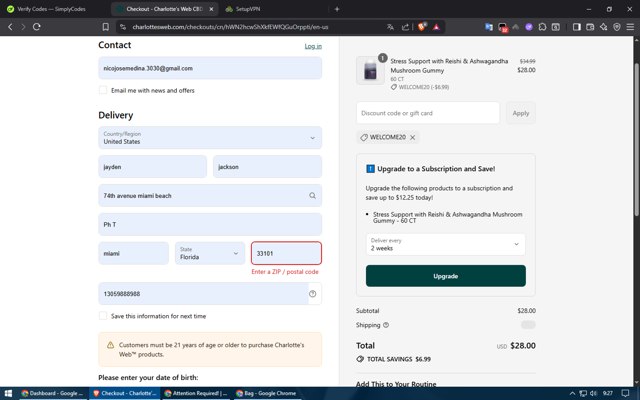Click the 'TOTAL SAVINGS $6.99' text
The height and width of the screenshot is (400, 640).
click(399, 359)
